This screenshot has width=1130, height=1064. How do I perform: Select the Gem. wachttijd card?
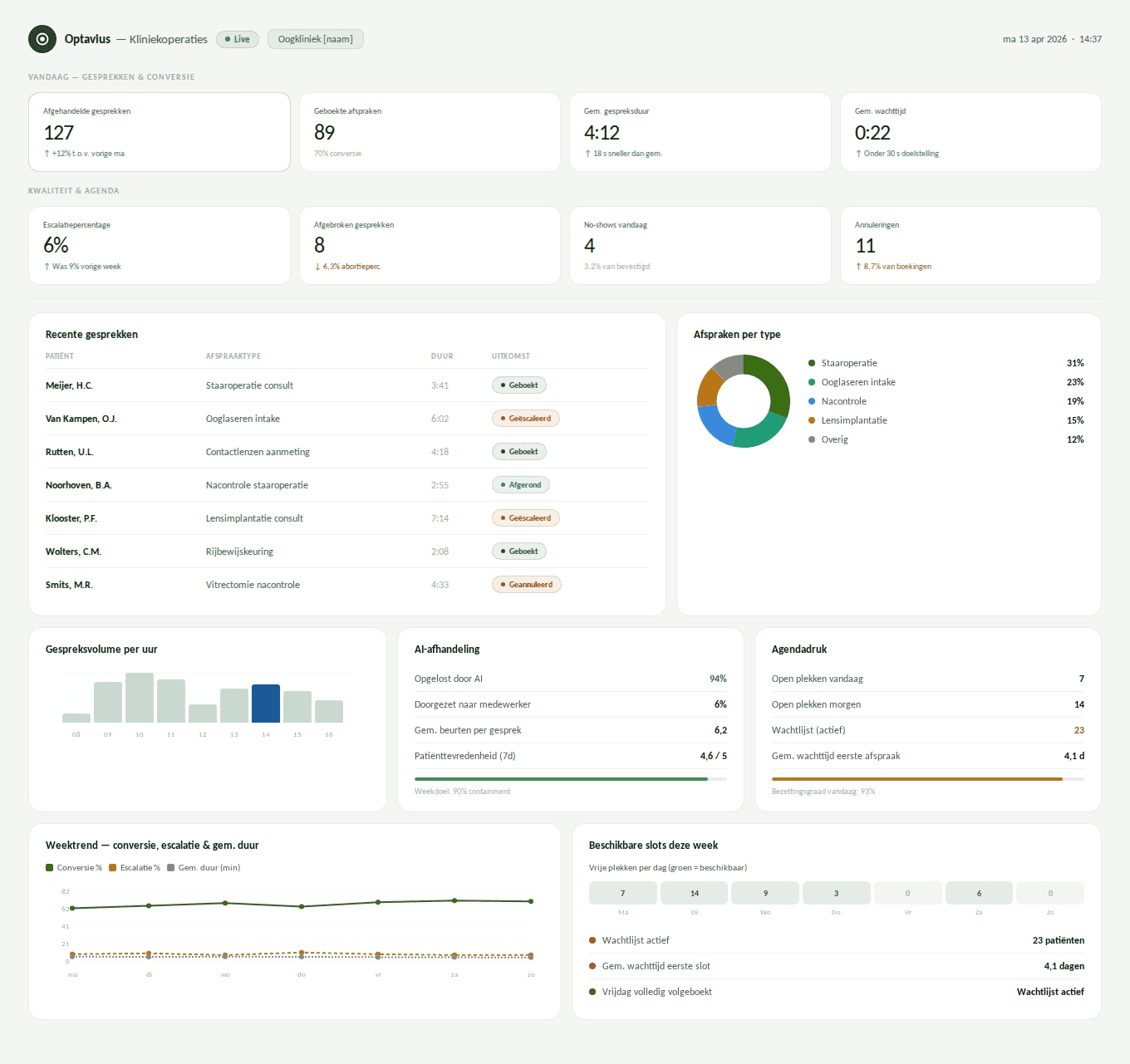coord(970,132)
